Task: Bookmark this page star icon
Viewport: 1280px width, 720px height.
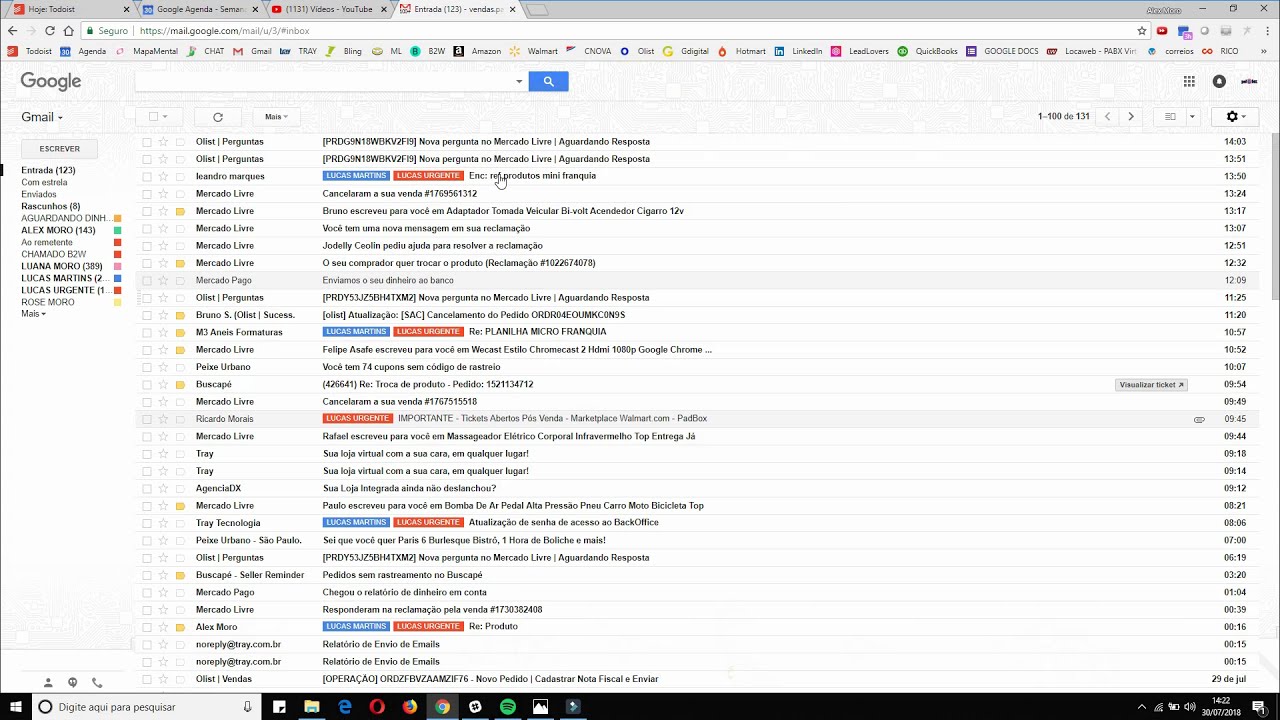Action: click(x=1142, y=31)
